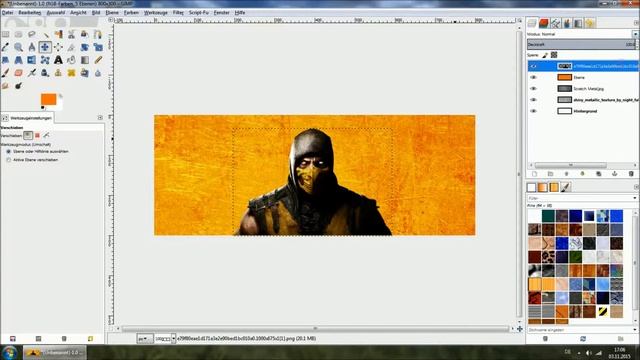The height and width of the screenshot is (360, 640).
Task: Open the patterns dock tab configuration menu
Action: pos(636,187)
